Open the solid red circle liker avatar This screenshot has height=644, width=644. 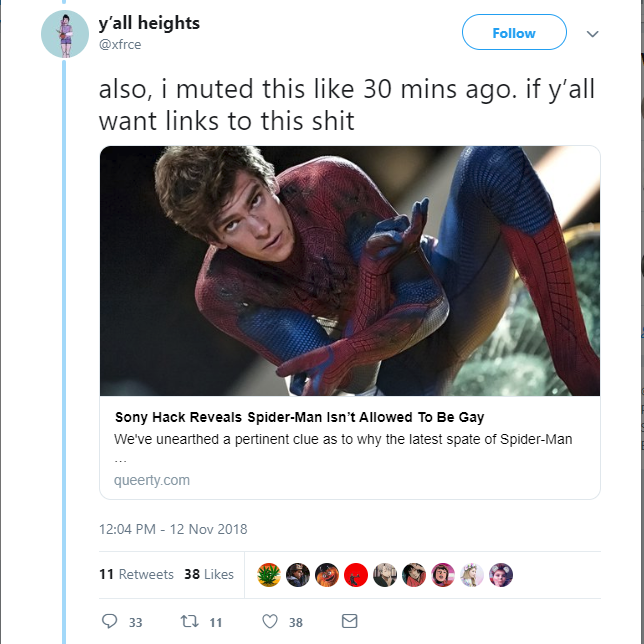[x=356, y=575]
